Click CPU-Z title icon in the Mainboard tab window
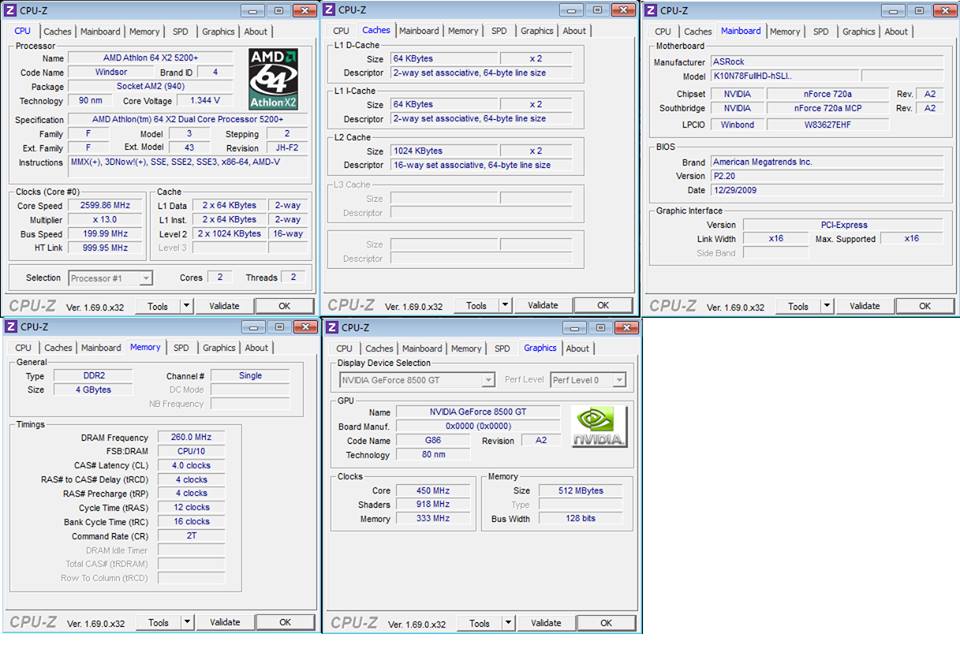Image resolution: width=960 pixels, height=660 pixels. (651, 10)
